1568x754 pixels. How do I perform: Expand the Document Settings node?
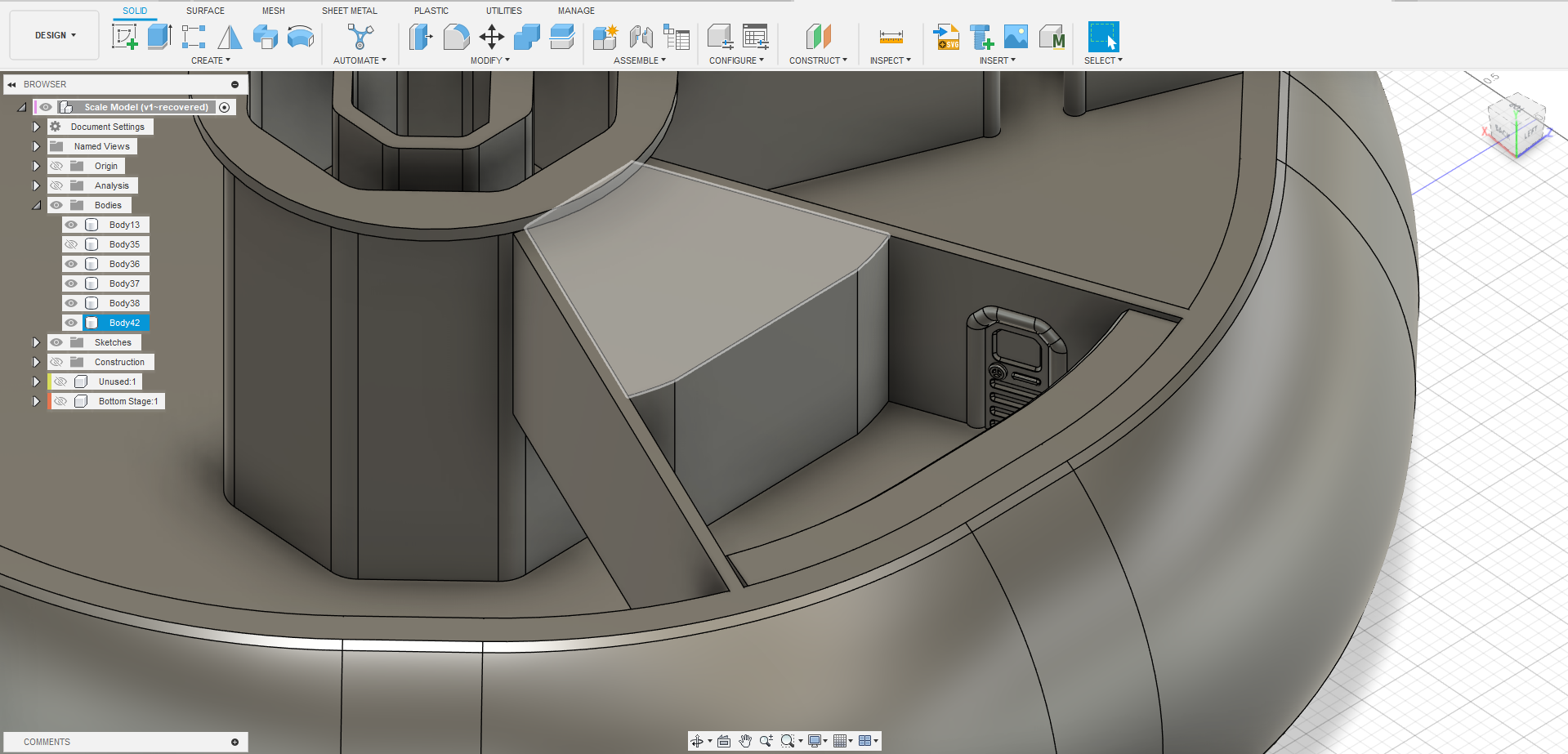pyautogui.click(x=36, y=127)
